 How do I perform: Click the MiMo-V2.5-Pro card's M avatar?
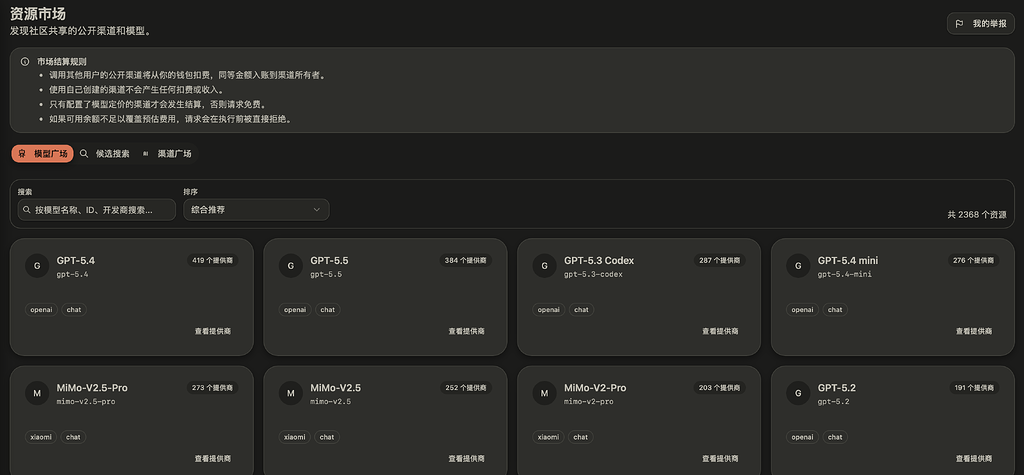pos(37,393)
